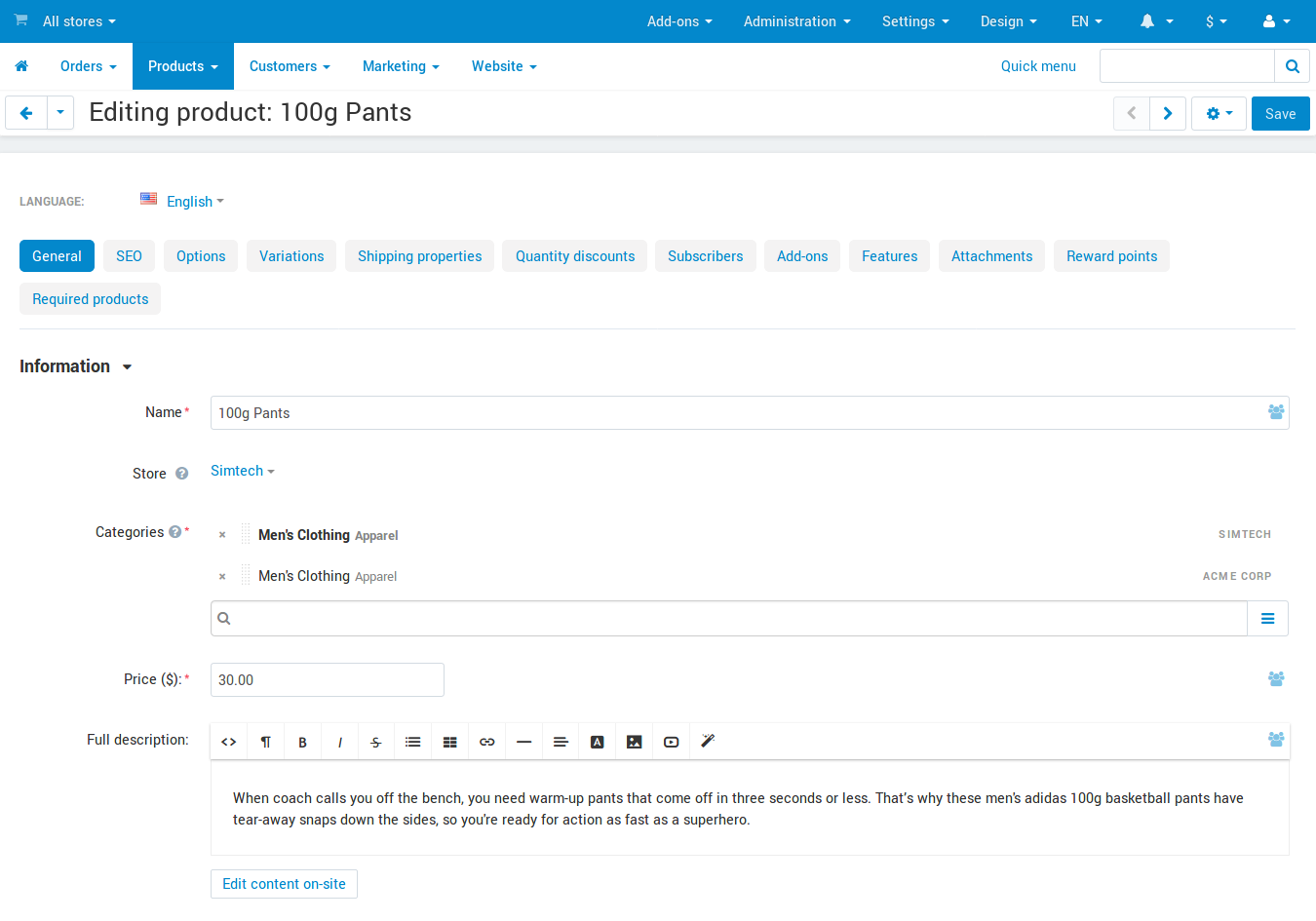This screenshot has height=921, width=1316.
Task: Open the user account menu
Action: point(1276,21)
